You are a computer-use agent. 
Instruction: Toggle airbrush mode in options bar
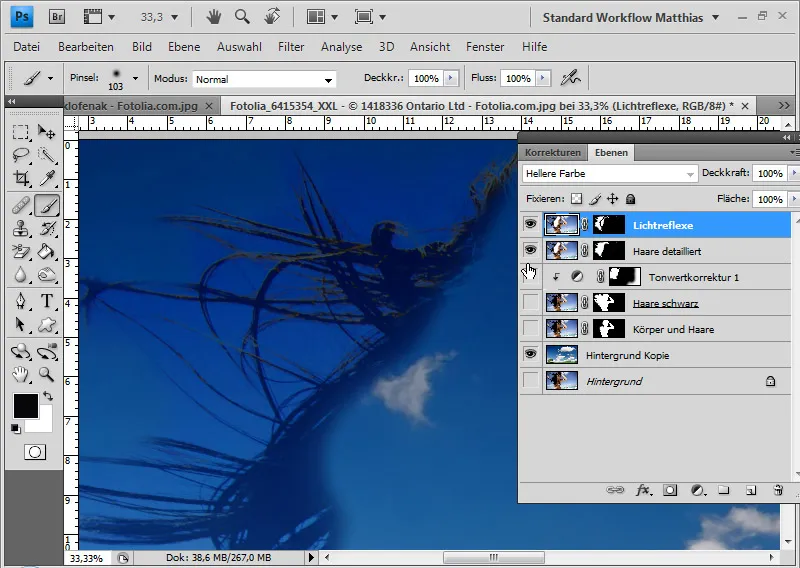click(570, 78)
